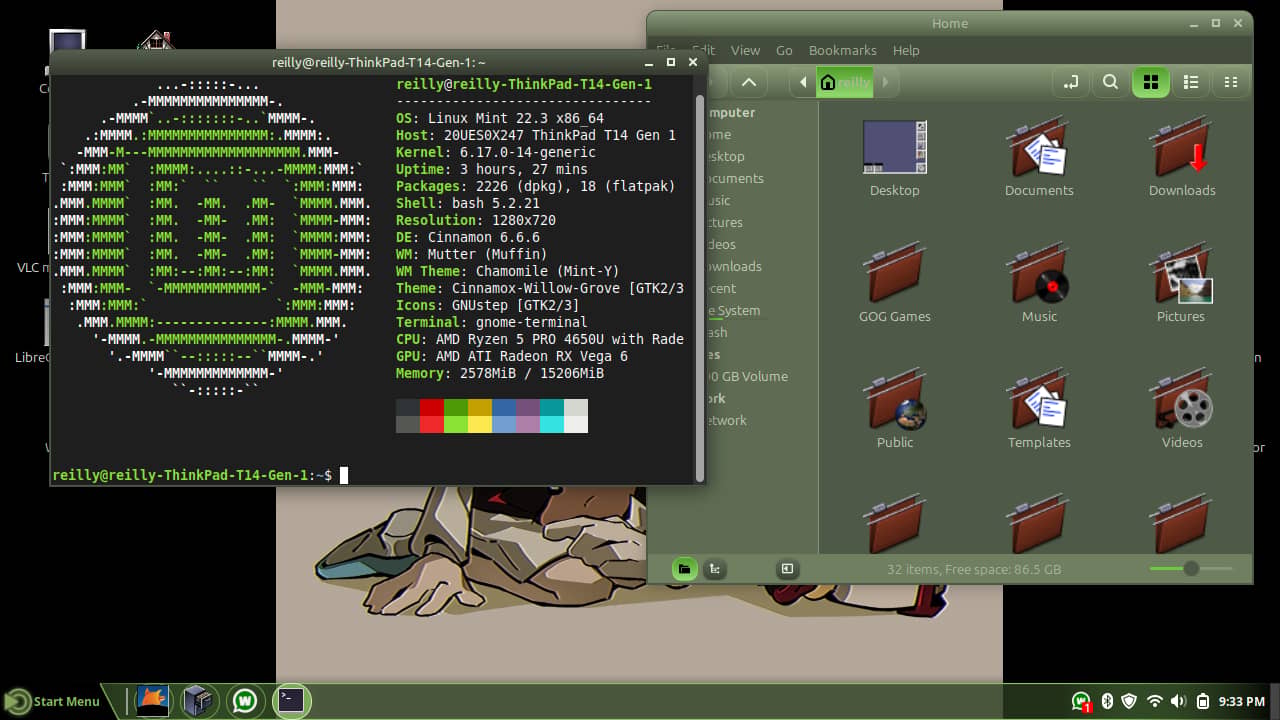Switch file manager to compact view

(1231, 82)
